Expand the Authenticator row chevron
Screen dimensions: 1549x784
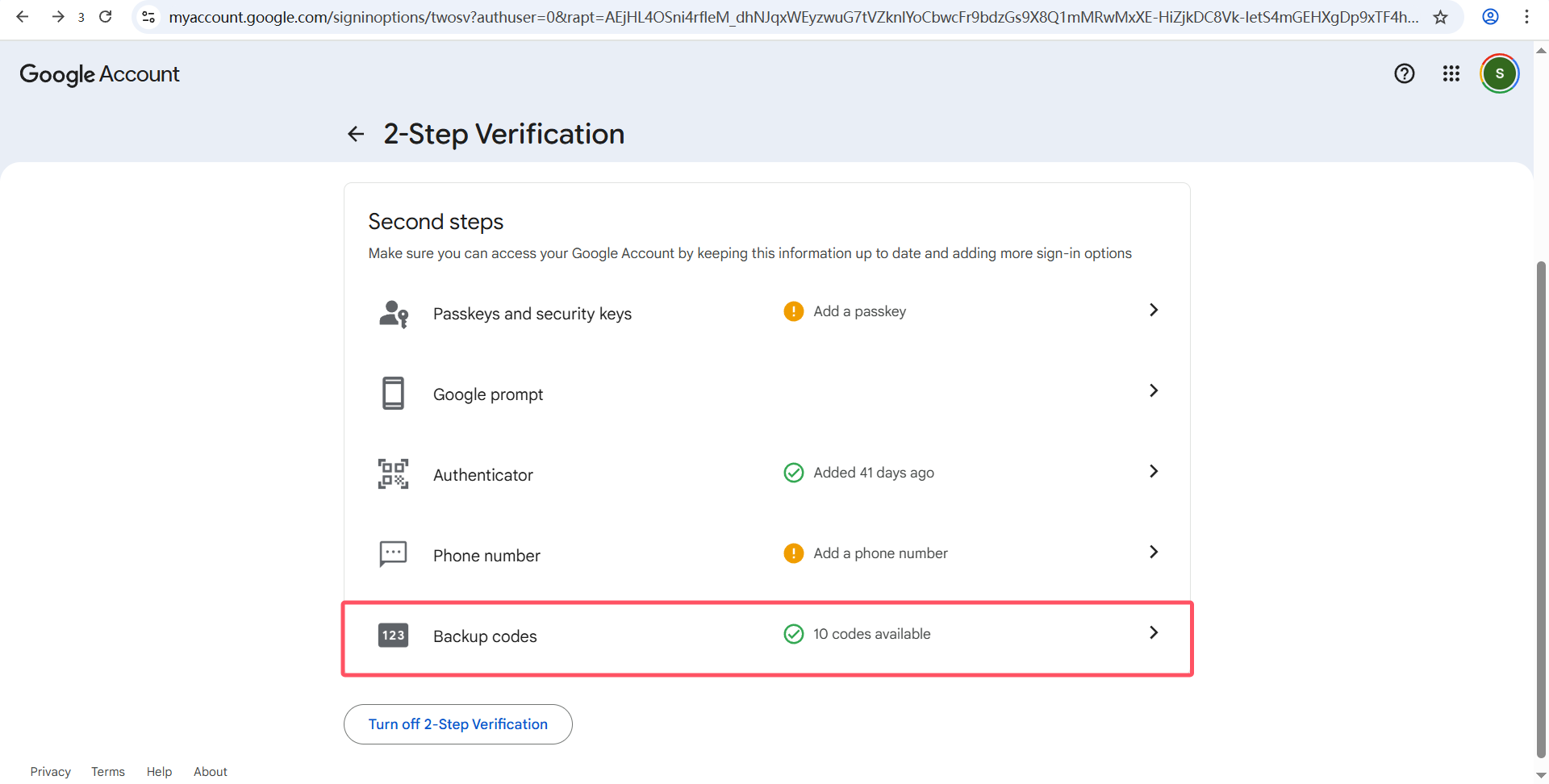1153,472
